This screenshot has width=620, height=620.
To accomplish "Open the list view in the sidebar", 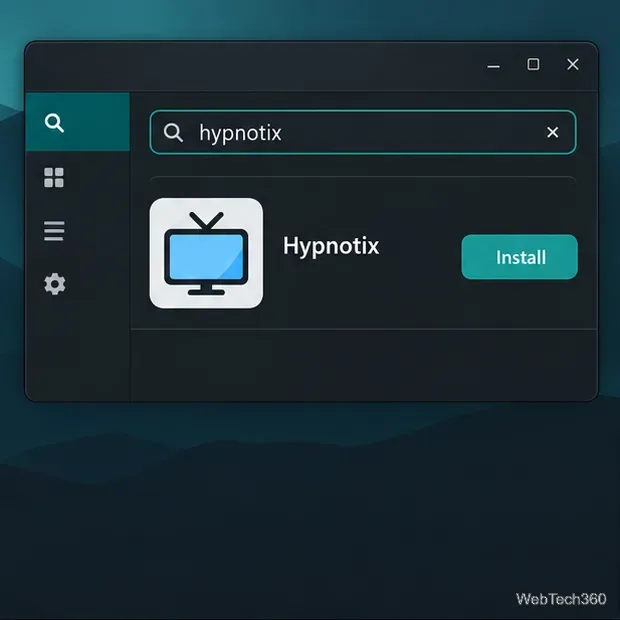I will click(x=54, y=231).
